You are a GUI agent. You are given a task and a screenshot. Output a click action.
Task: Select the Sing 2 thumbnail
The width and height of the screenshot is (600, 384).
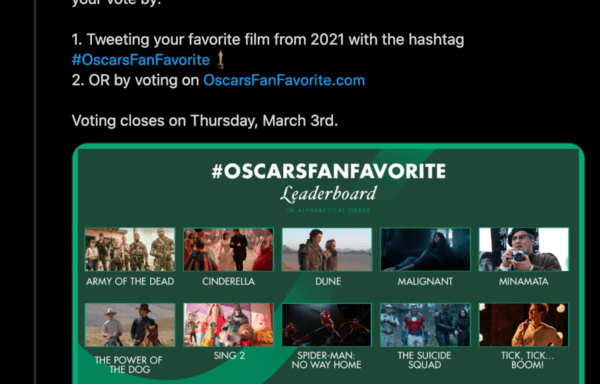point(228,325)
